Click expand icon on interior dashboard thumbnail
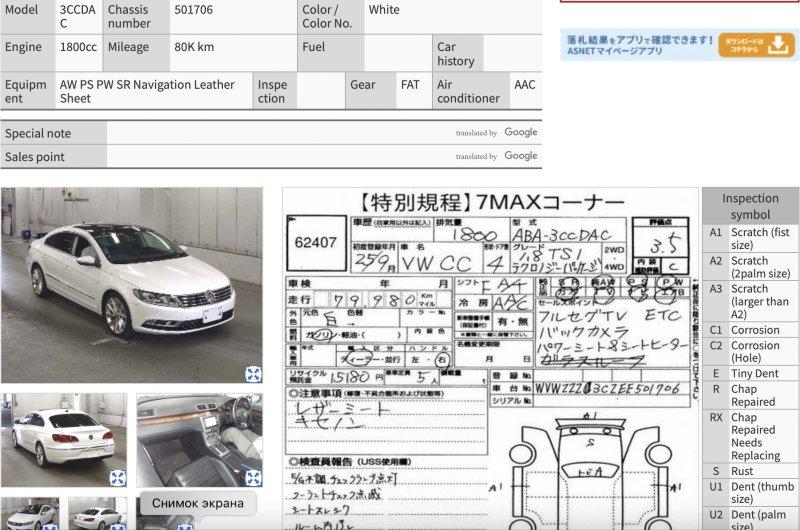Screen dimensions: 800x530 [253, 478]
